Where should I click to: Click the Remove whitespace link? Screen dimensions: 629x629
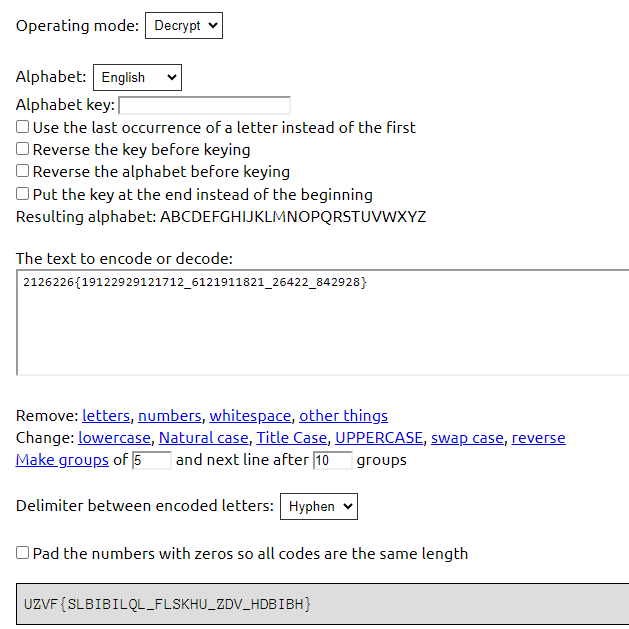click(250, 416)
